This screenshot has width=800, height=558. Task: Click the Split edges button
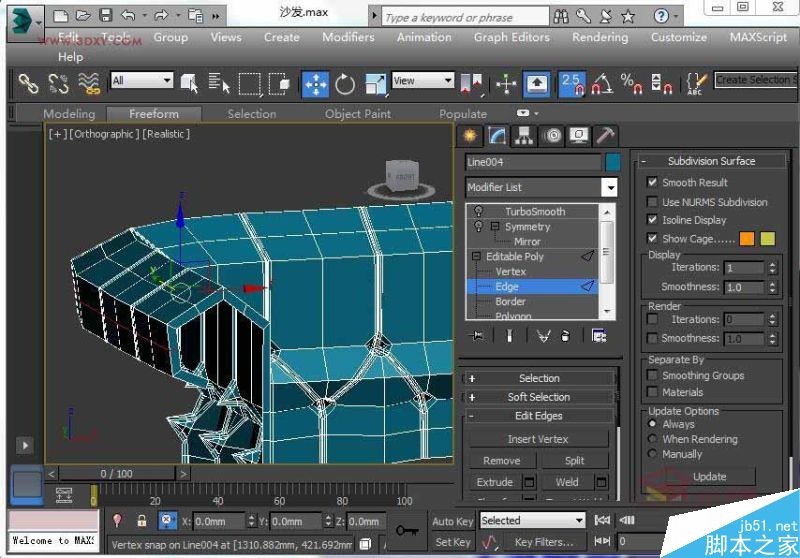click(574, 461)
